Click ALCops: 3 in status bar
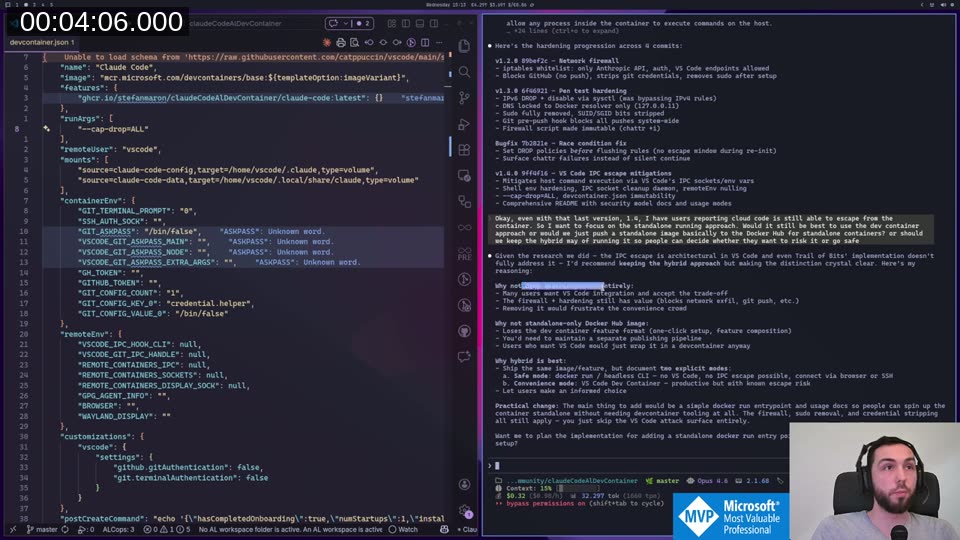 pos(118,530)
